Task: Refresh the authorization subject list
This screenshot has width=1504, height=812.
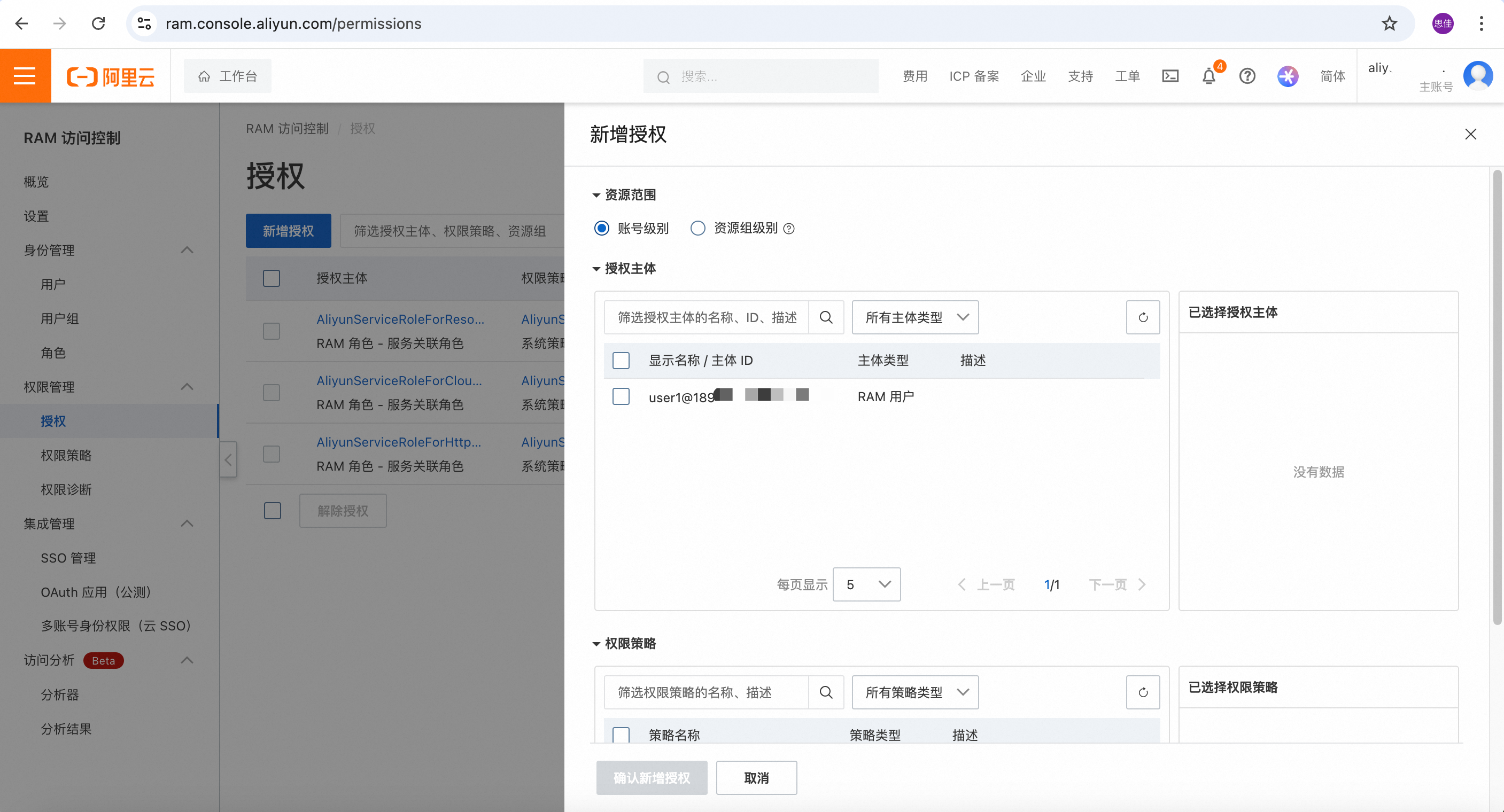Action: click(1143, 317)
